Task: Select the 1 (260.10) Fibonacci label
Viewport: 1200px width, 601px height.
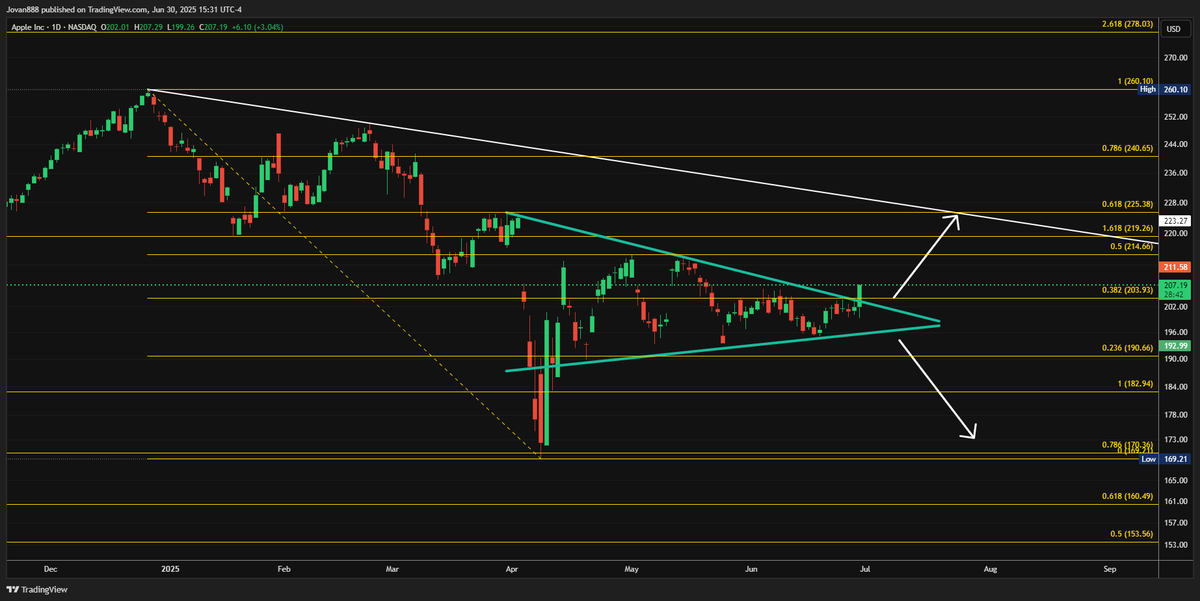Action: click(1136, 81)
